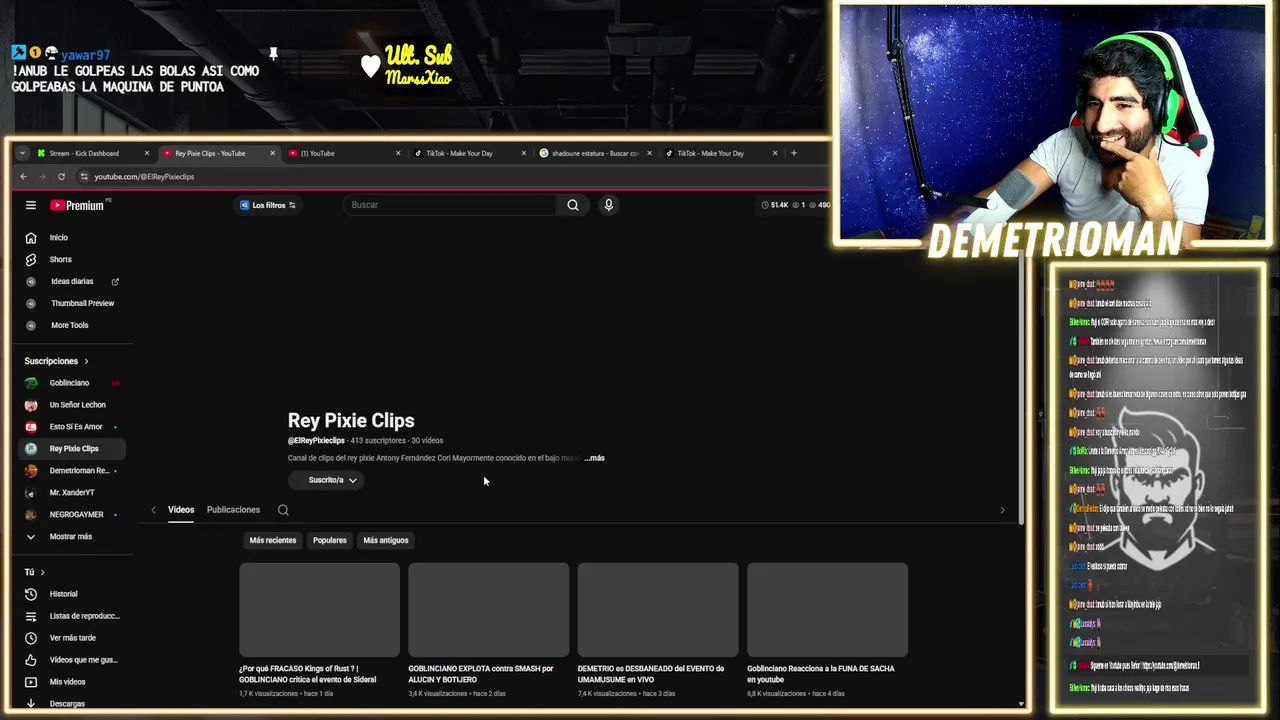Open site info icon in the address bar
1280x720 pixels.
84,176
